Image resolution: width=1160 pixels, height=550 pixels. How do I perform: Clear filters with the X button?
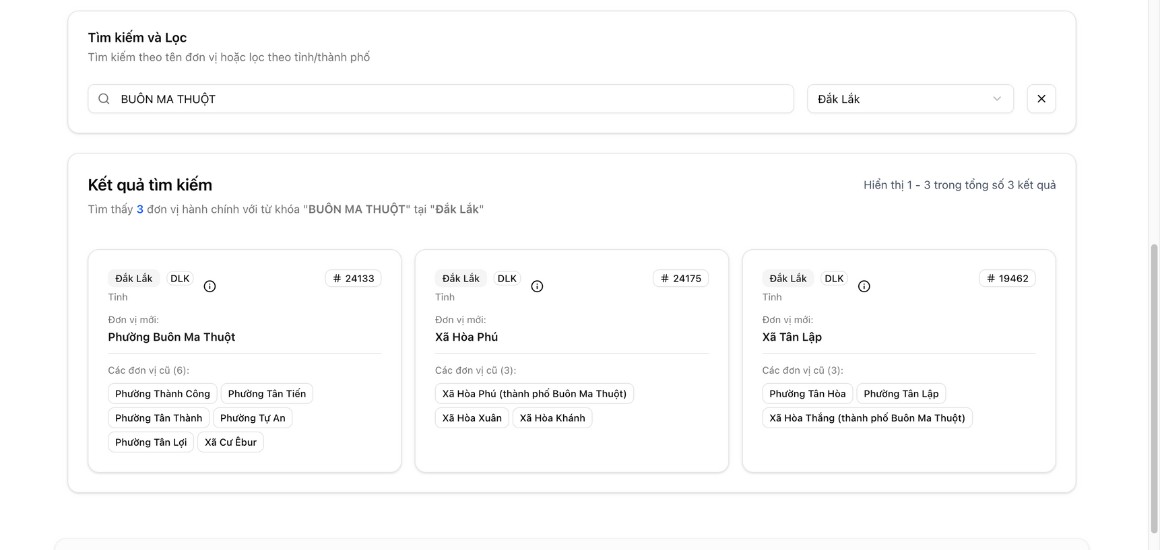tap(1041, 99)
